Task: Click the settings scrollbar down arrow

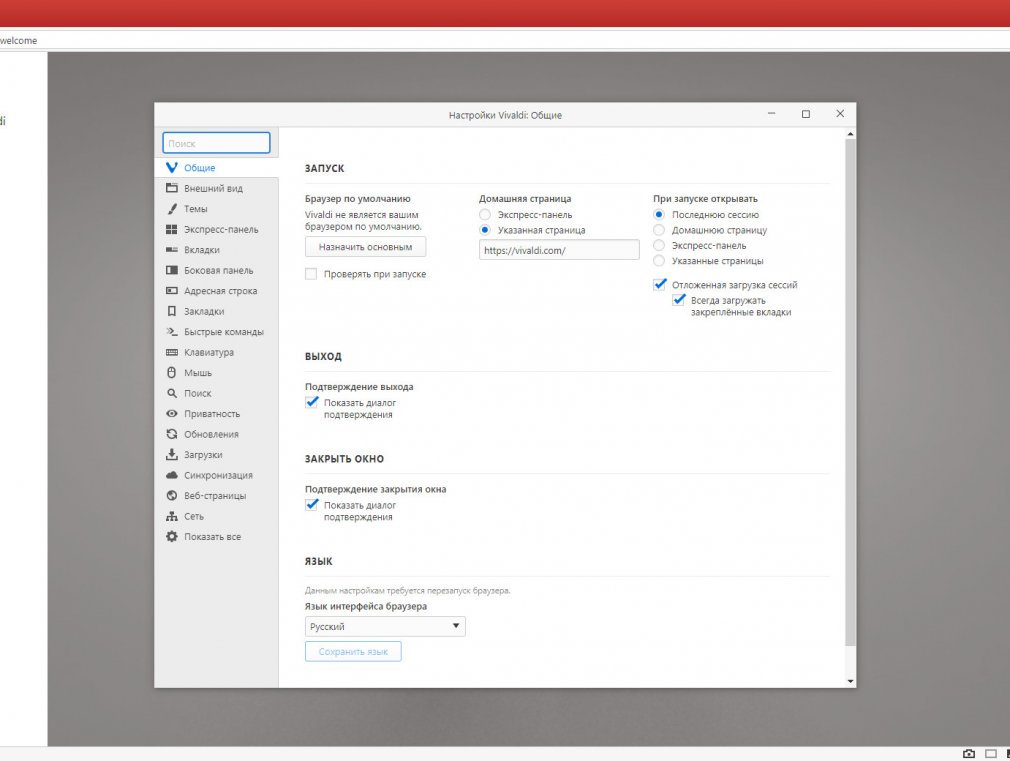Action: (850, 681)
